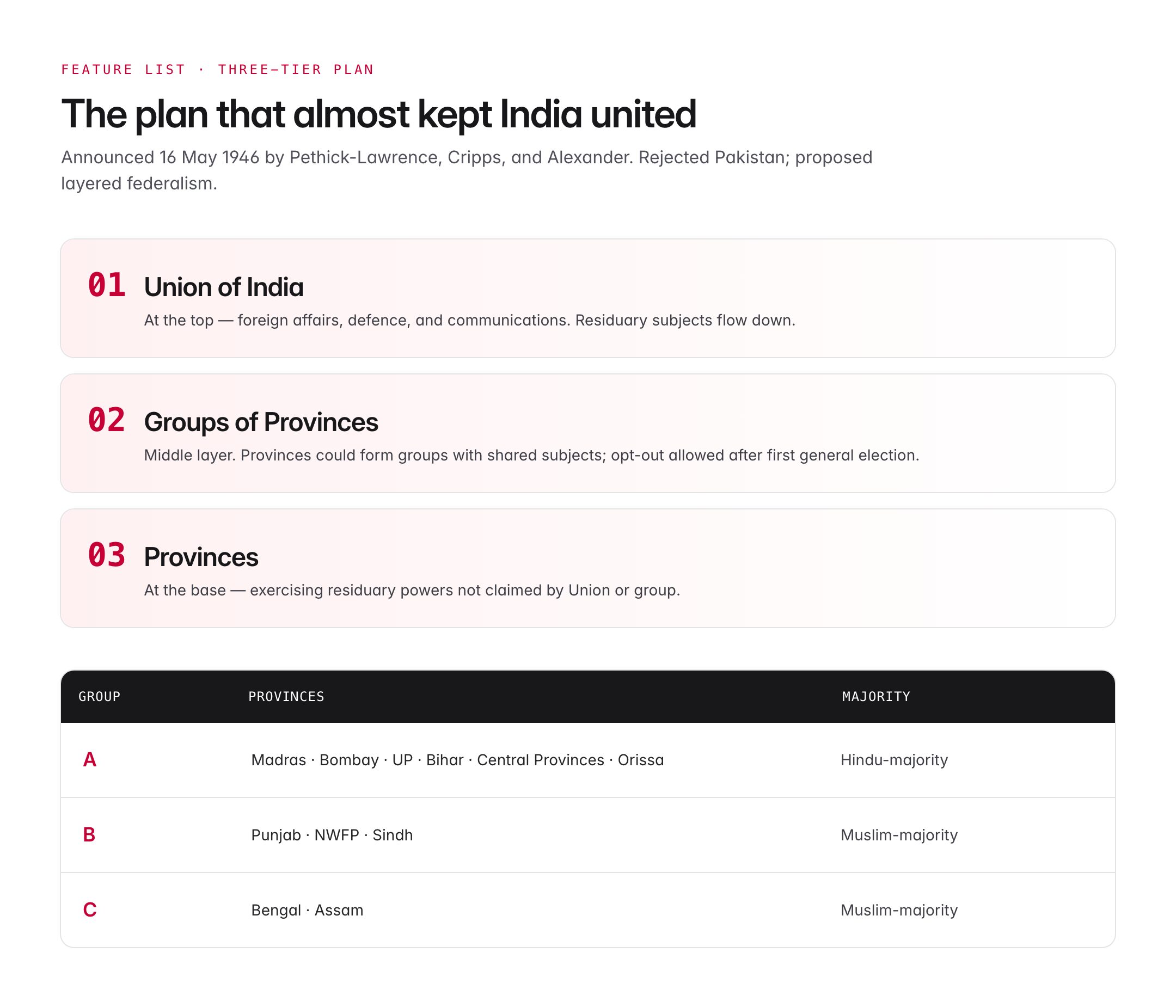Select the red letter C group marker
This screenshot has height=1008, width=1176.
[90, 909]
